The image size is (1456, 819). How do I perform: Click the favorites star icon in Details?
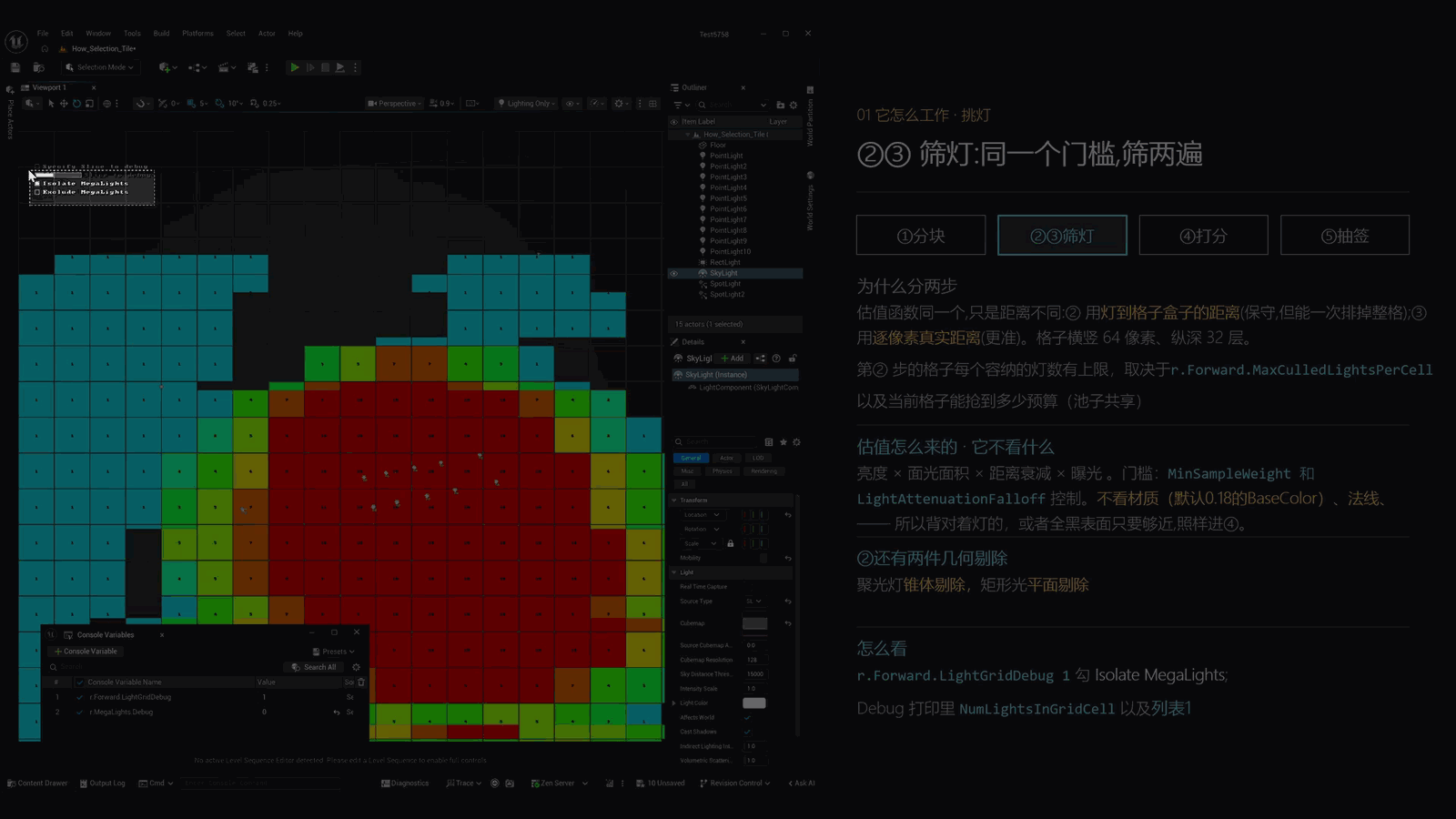[x=783, y=442]
